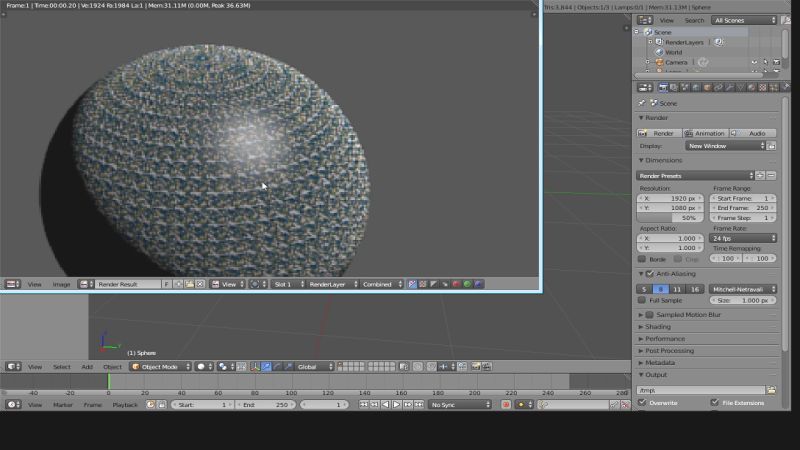Open the Constraints properties tab icon

point(719,88)
